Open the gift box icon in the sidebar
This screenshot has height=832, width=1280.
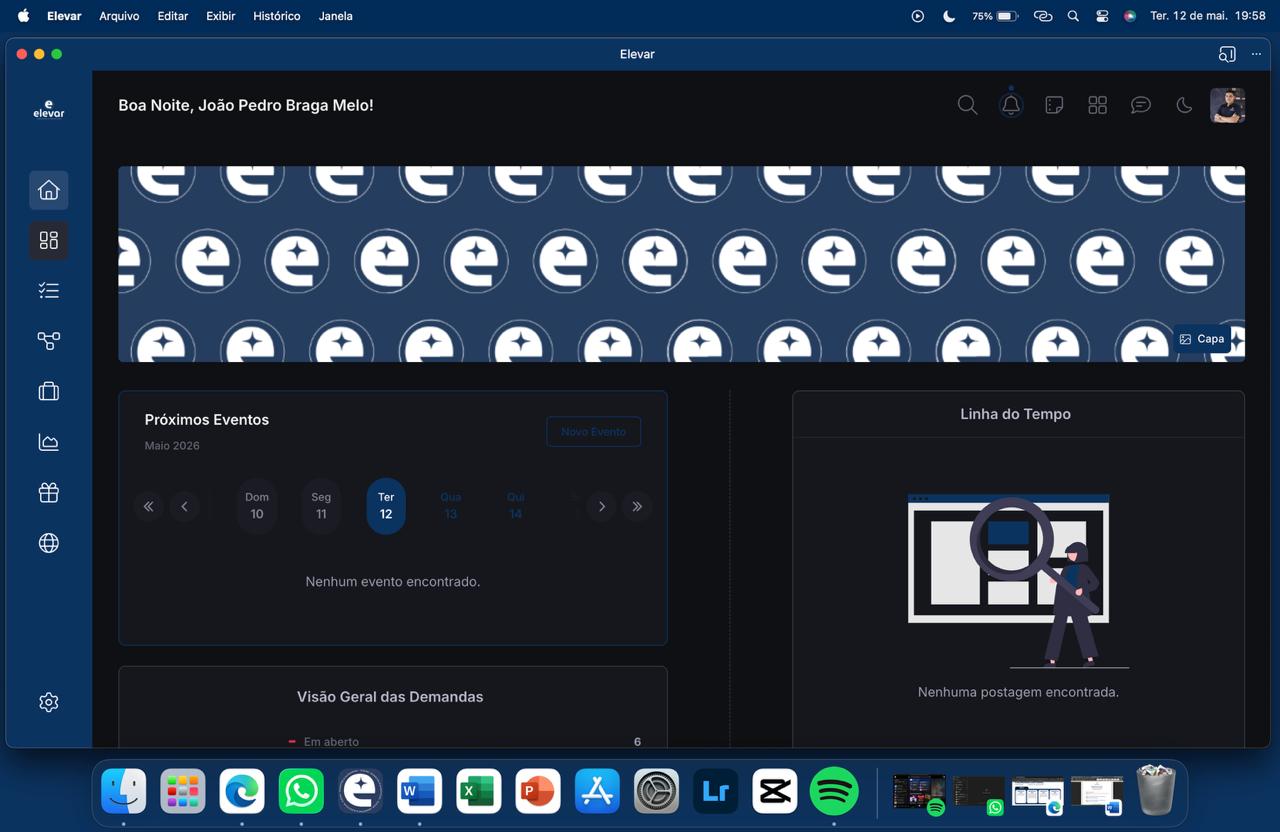(x=48, y=492)
